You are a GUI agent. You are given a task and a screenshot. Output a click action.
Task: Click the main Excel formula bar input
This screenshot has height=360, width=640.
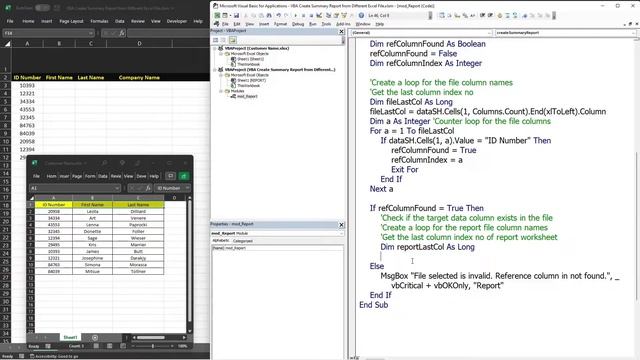tap(168, 33)
